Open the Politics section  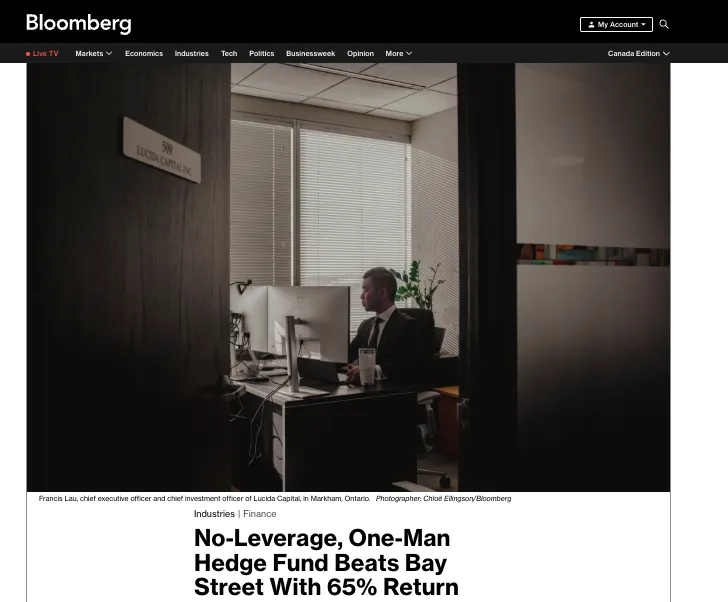tap(261, 53)
